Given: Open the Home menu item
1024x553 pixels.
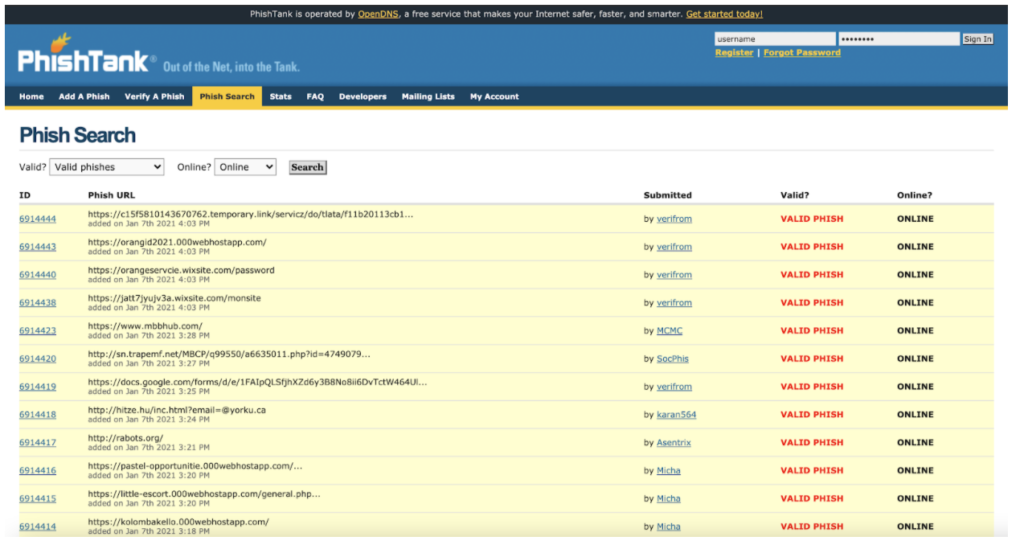Looking at the screenshot, I should tap(31, 97).
